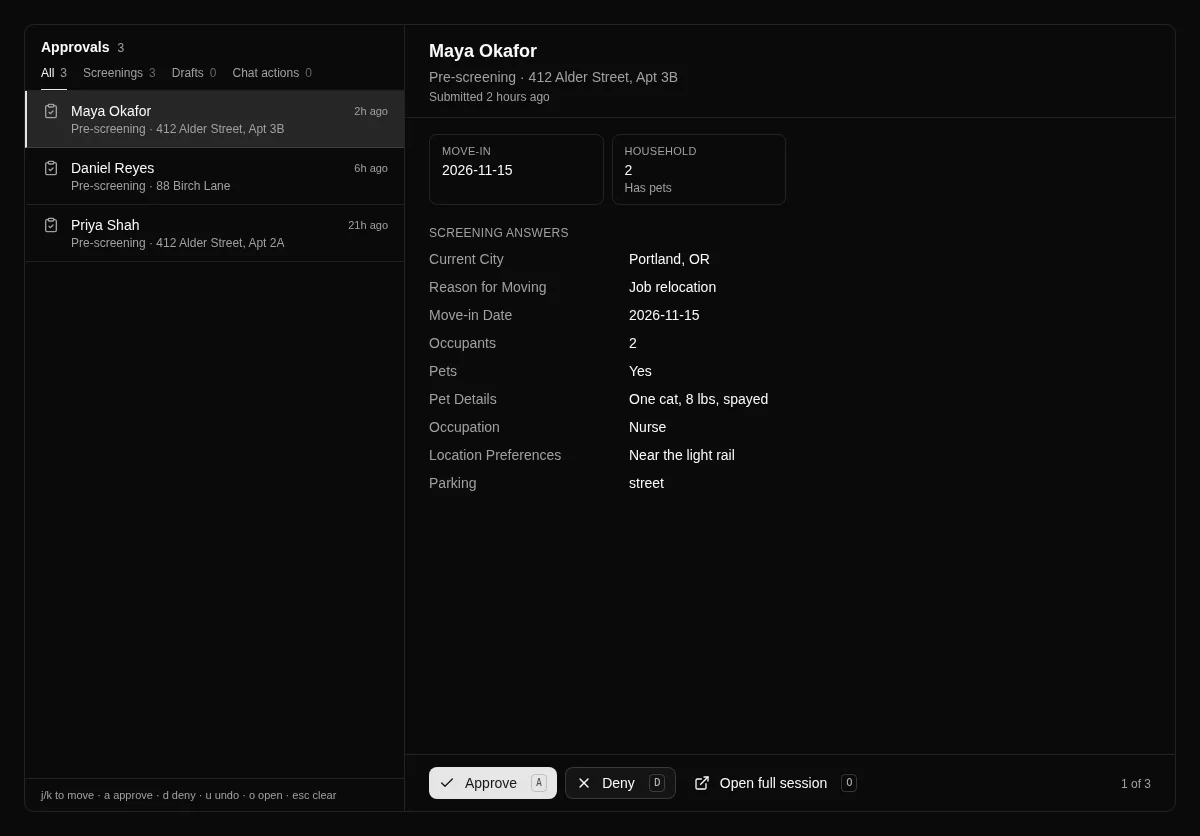The height and width of the screenshot is (836, 1200).
Task: Click the Move-in summary card
Action: pos(516,169)
